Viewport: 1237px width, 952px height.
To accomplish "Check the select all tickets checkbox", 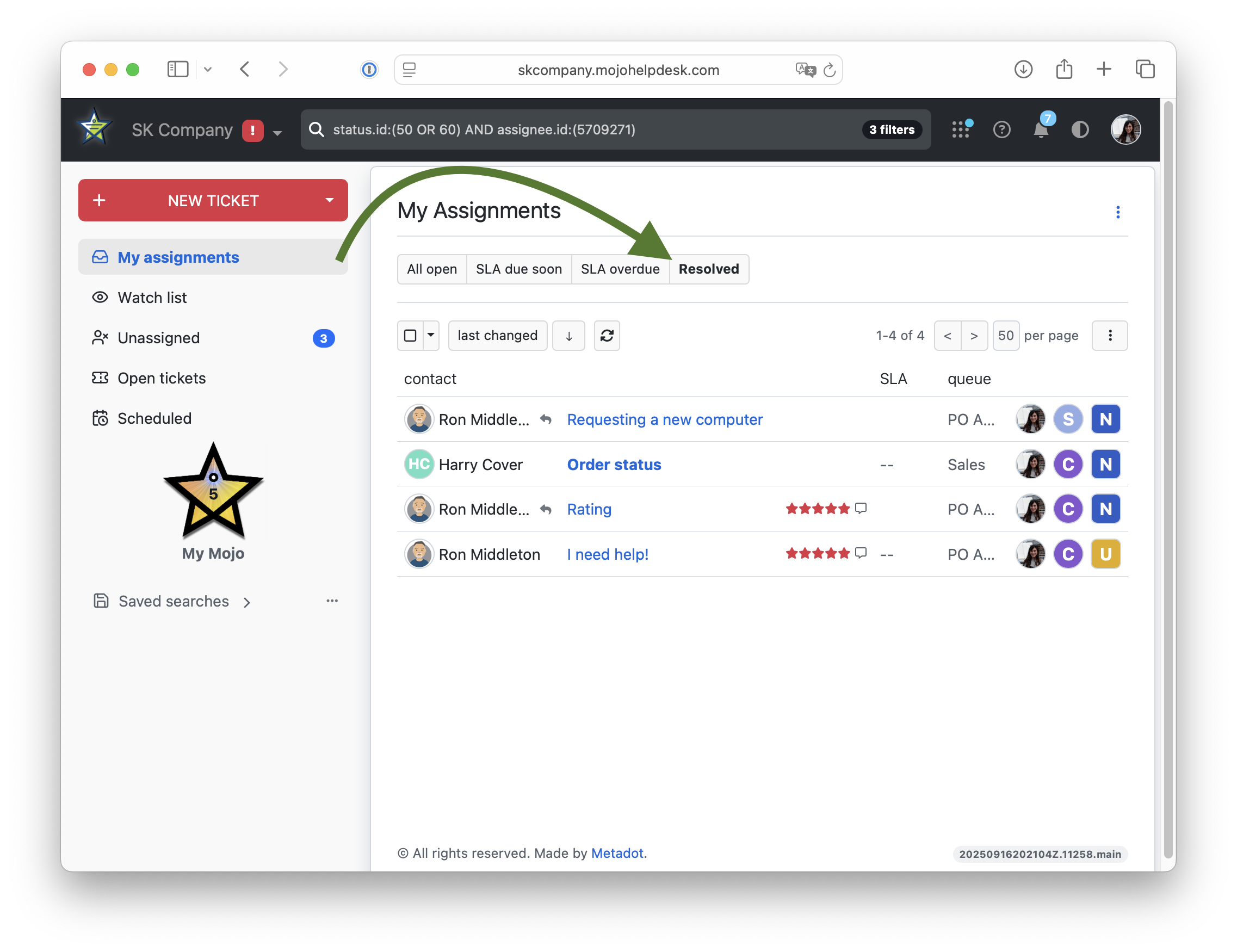I will click(410, 336).
